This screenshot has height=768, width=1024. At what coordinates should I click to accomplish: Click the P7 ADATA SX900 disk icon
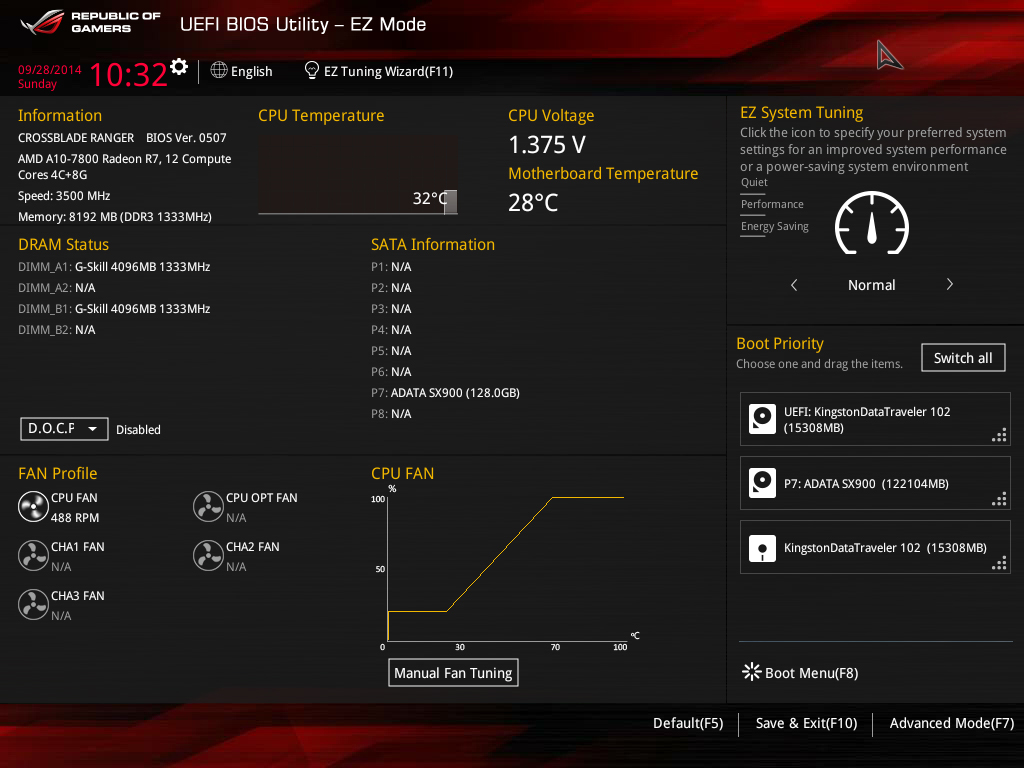click(762, 483)
